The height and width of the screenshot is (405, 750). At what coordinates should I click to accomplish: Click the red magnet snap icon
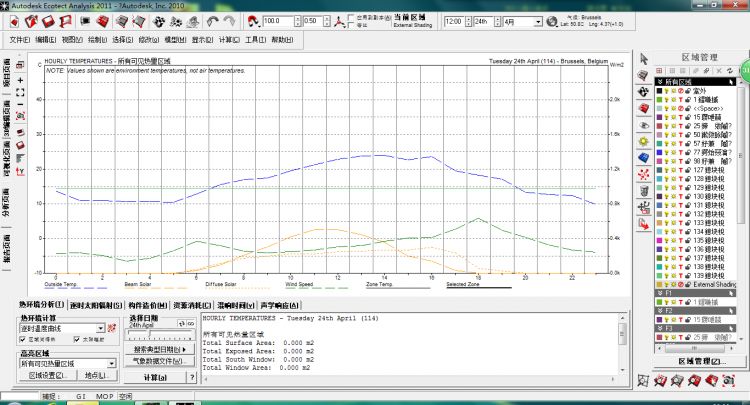click(x=253, y=22)
